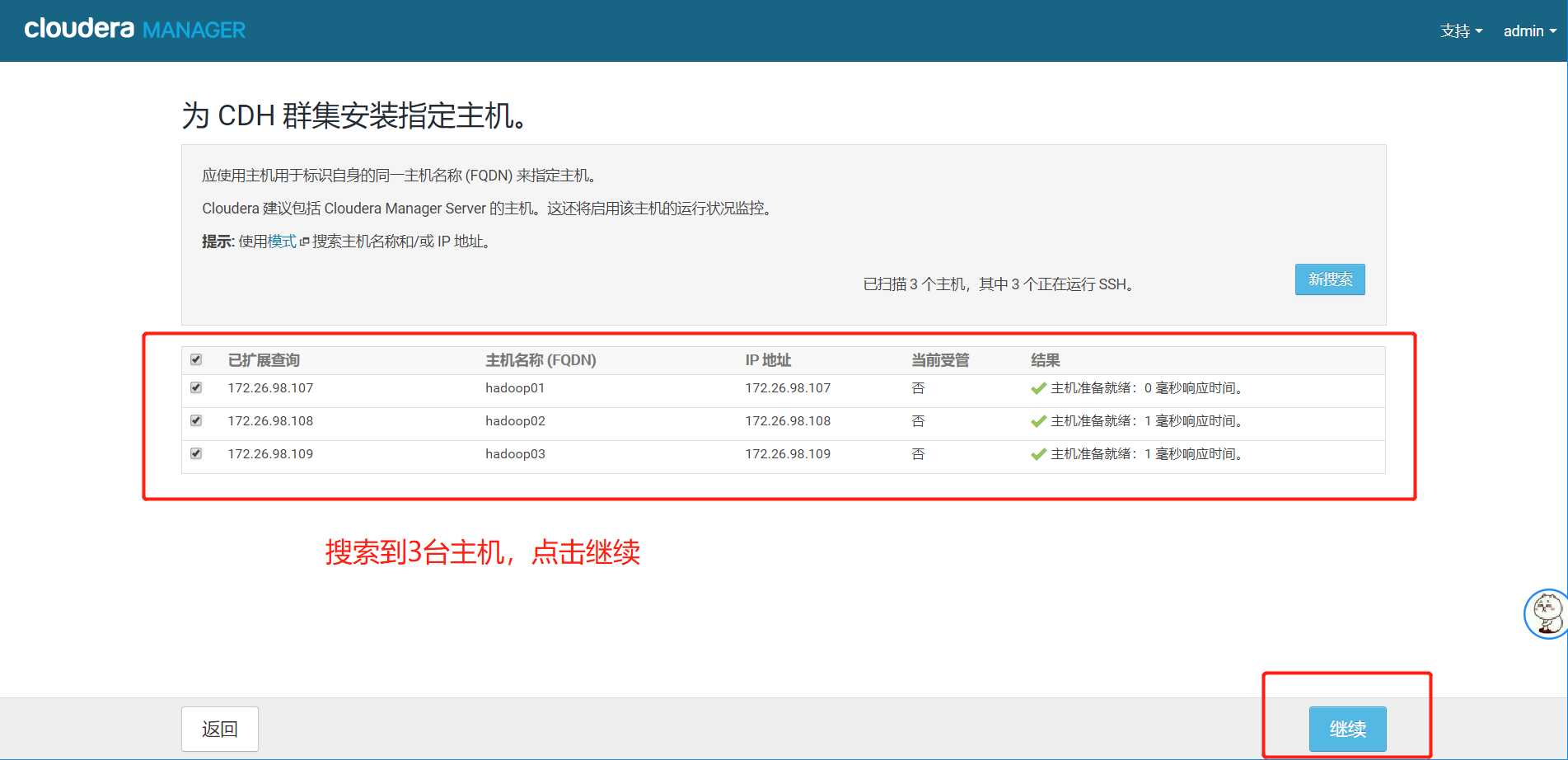The height and width of the screenshot is (760, 1568).
Task: Select the hostname hadoop02
Action: pos(515,421)
